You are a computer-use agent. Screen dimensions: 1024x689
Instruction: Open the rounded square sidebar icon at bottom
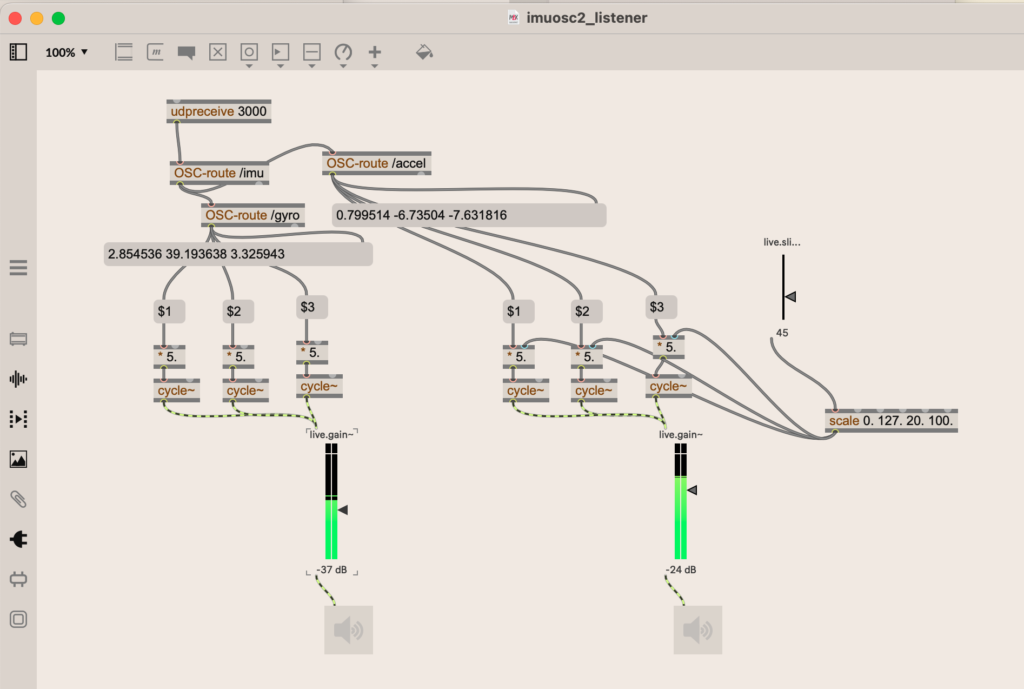coord(18,619)
